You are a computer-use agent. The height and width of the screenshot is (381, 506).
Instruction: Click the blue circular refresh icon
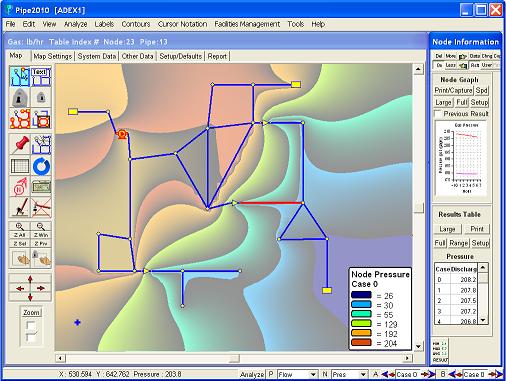click(x=41, y=166)
